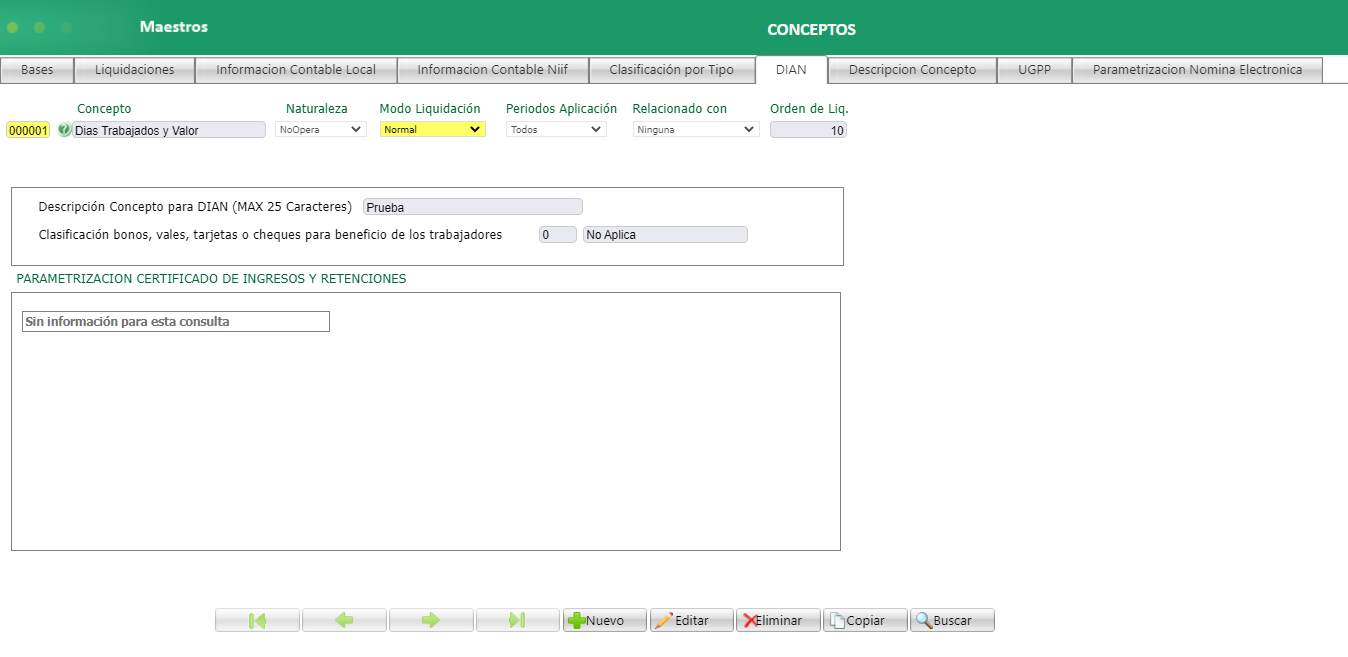Click the PARAMETRIZACION CERTIFICADO DE INGRESOS Y RETENCIONES heading
This screenshot has height=657, width=1348.
point(211,279)
